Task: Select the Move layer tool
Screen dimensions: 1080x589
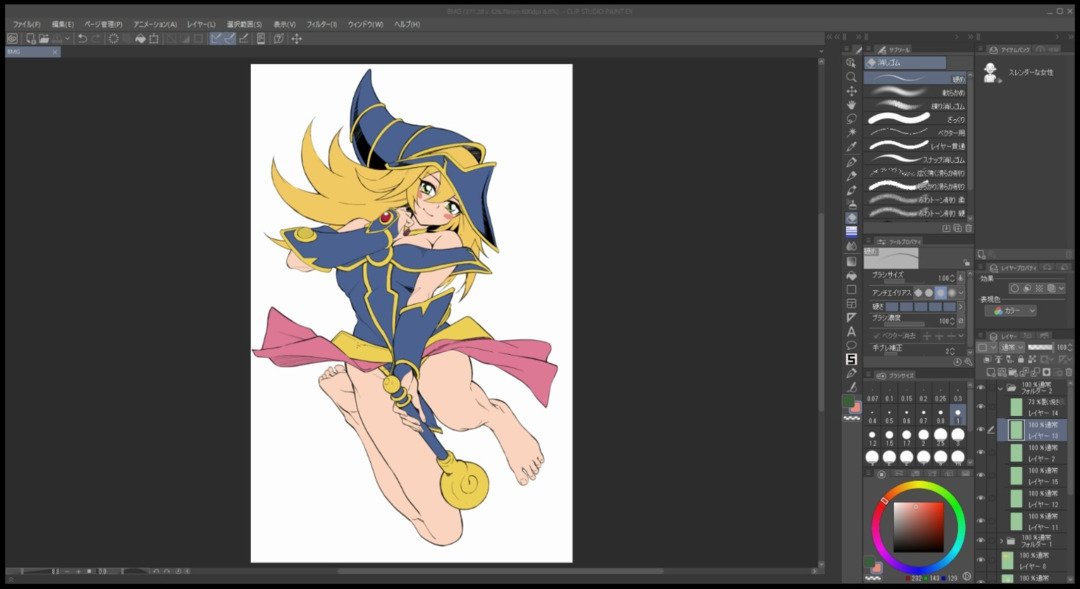Action: pyautogui.click(x=851, y=91)
